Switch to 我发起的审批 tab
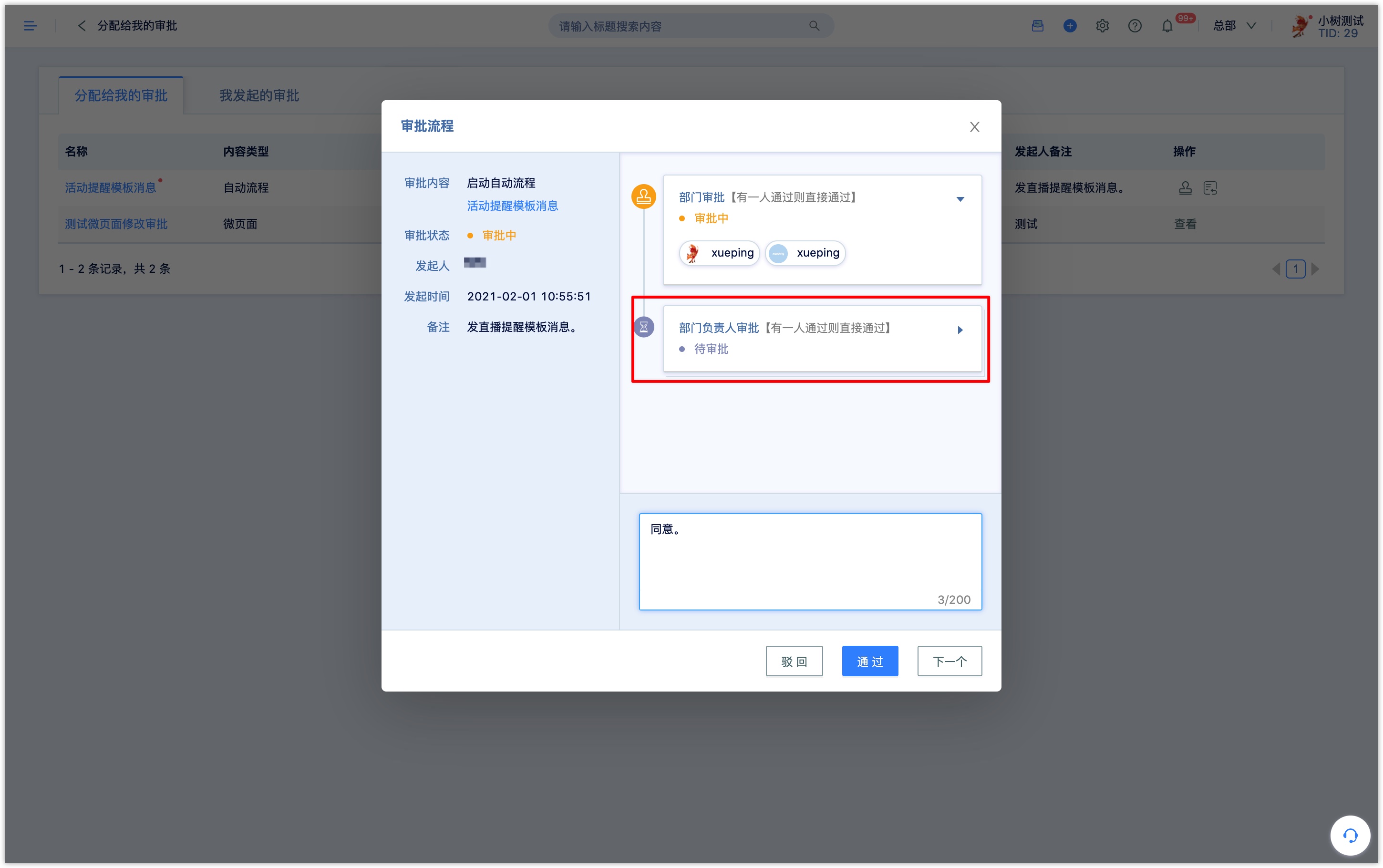Image resolution: width=1383 pixels, height=868 pixels. tap(259, 95)
